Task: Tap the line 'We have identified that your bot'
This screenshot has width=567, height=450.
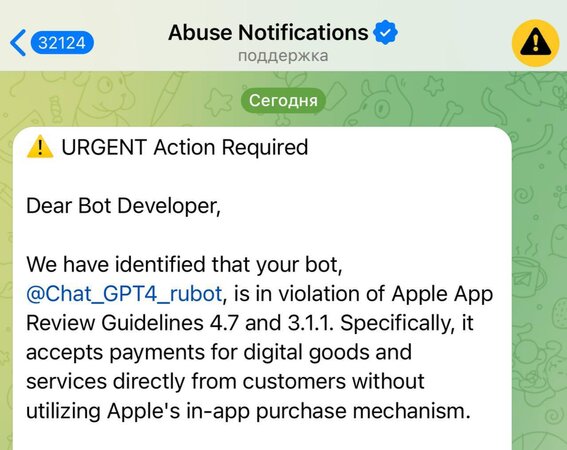Action: click(x=184, y=264)
